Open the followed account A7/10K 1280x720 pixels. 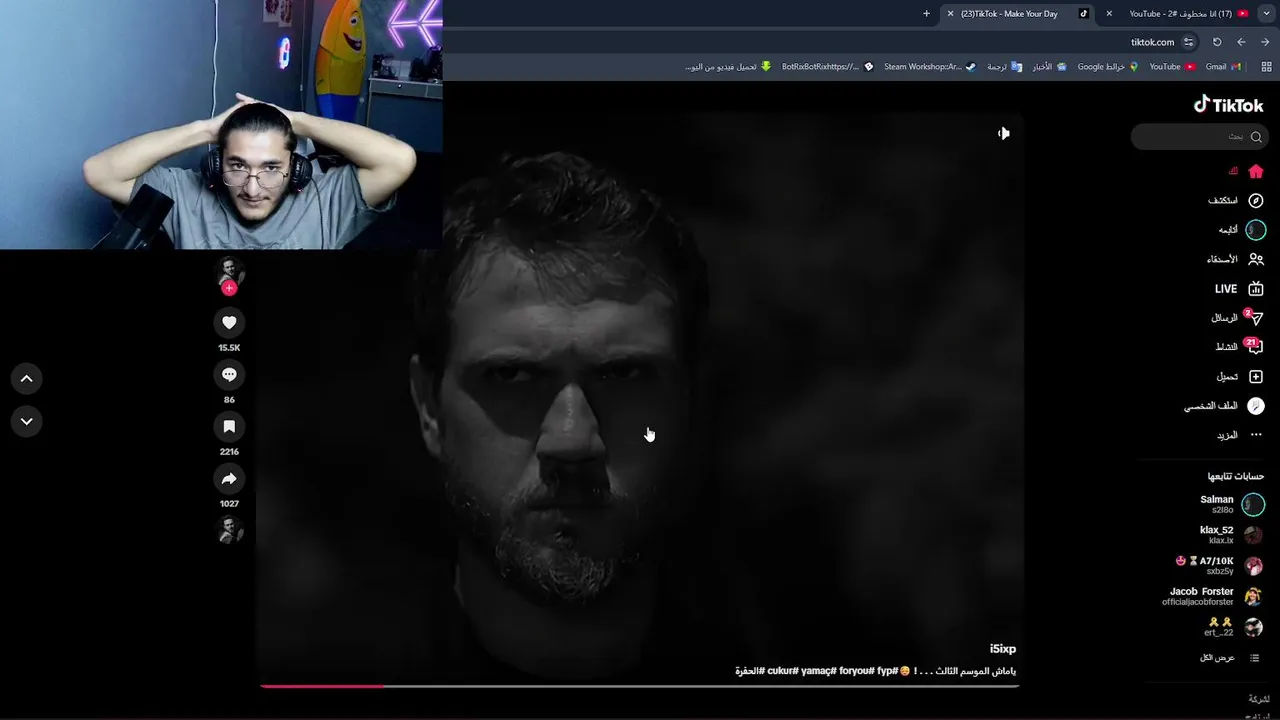coord(1221,566)
